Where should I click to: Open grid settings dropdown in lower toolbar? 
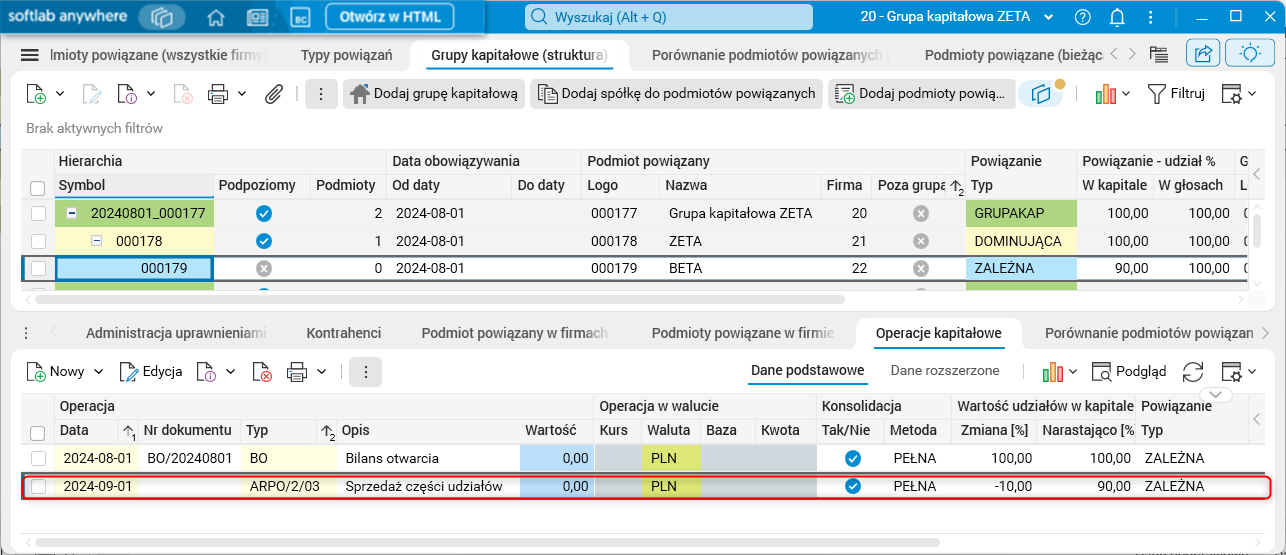(1240, 372)
